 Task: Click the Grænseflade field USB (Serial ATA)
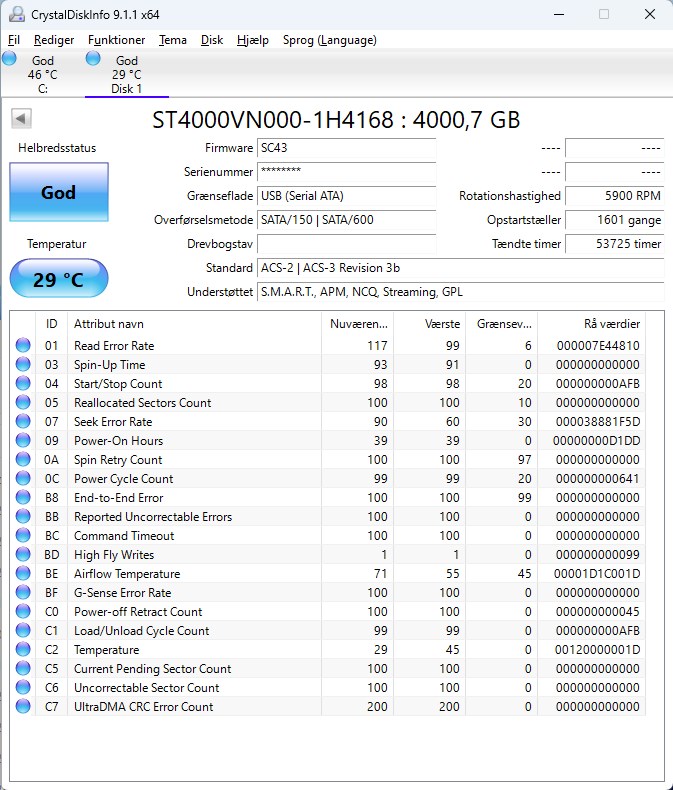347,196
